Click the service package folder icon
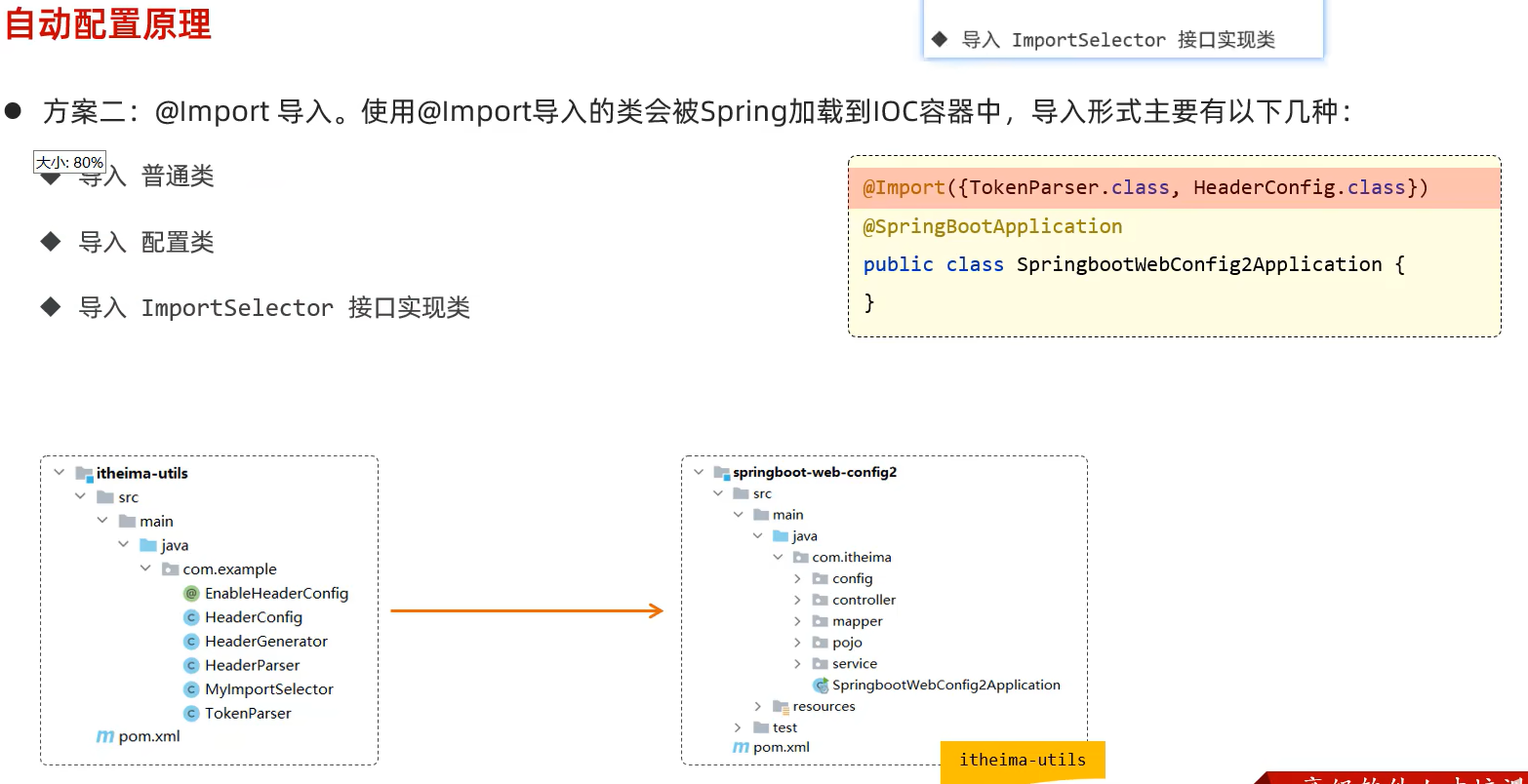Screen dimensions: 1528x784 pyautogui.click(x=821, y=664)
